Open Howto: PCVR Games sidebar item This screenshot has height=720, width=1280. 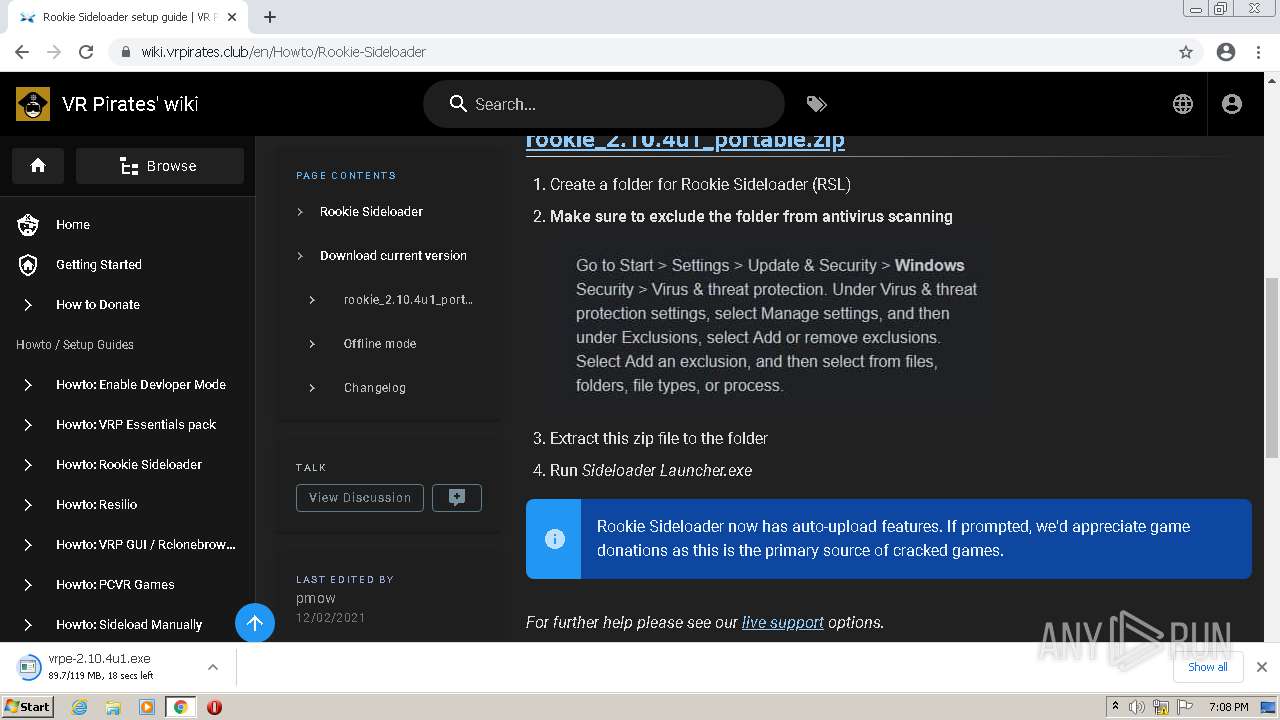click(x=128, y=585)
